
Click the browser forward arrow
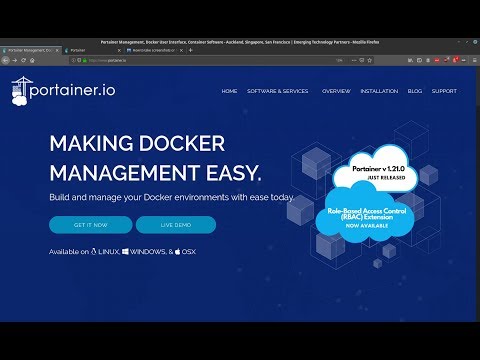(x=15, y=60)
